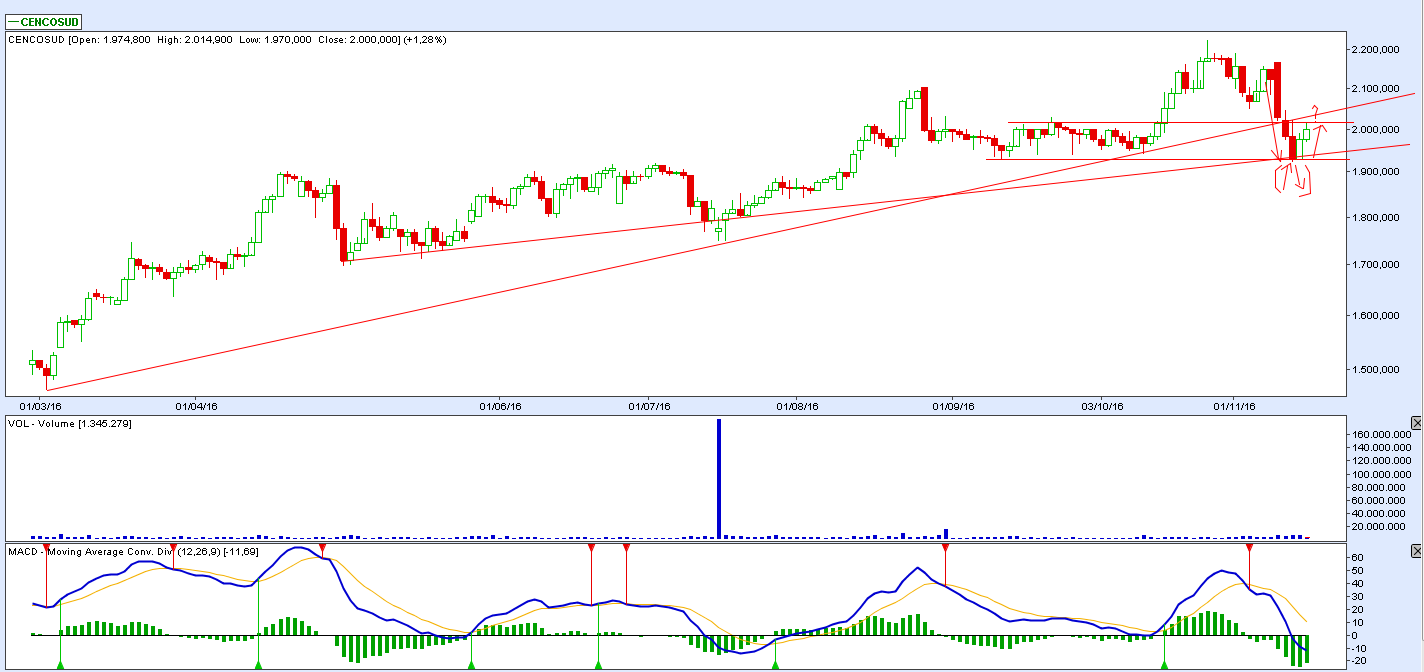1424x672 pixels.
Task: Close the MACD indicator panel
Action: tap(1416, 551)
